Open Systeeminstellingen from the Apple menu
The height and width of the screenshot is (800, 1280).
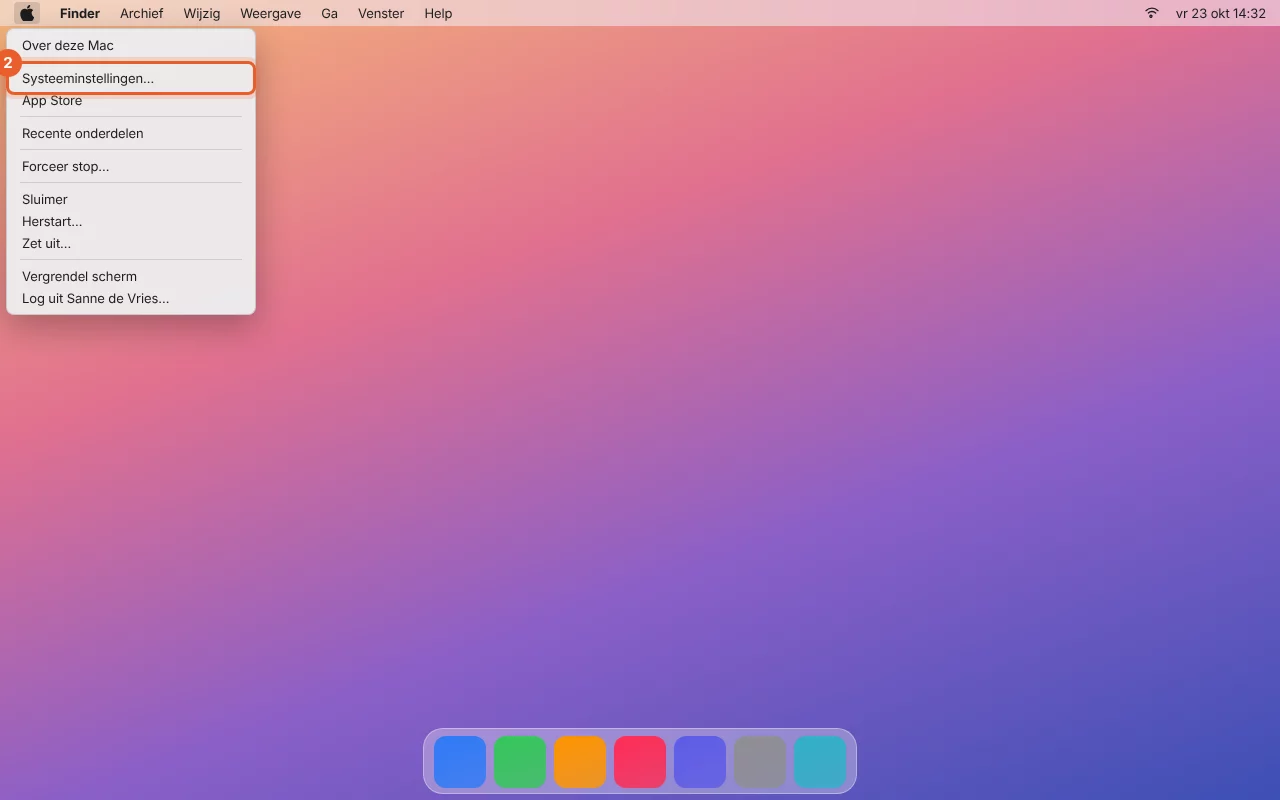point(131,78)
